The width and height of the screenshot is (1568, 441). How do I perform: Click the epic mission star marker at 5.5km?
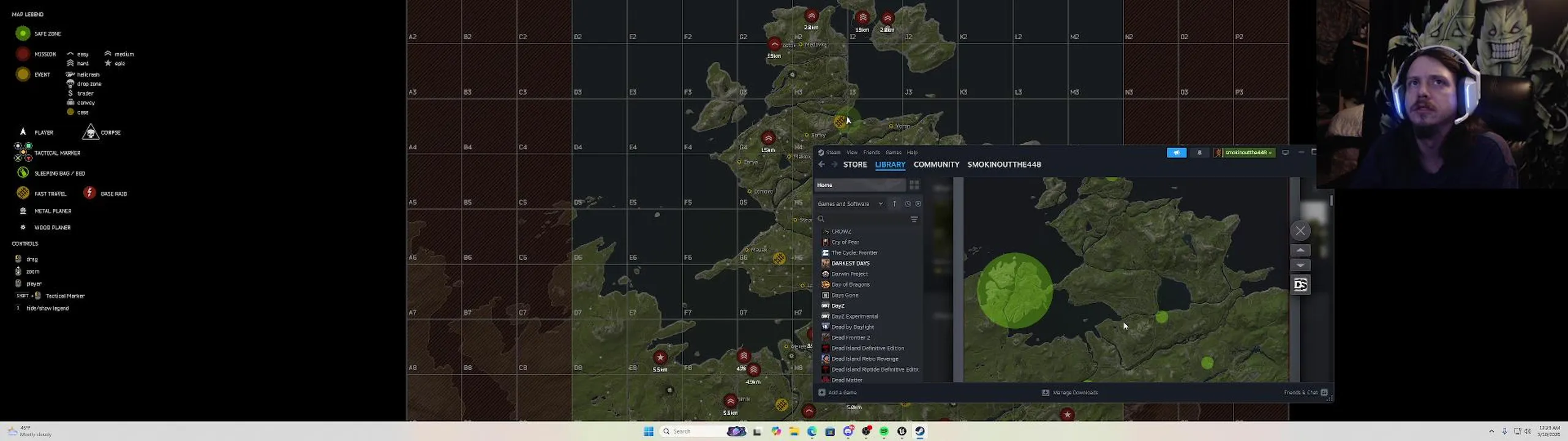[x=660, y=357]
